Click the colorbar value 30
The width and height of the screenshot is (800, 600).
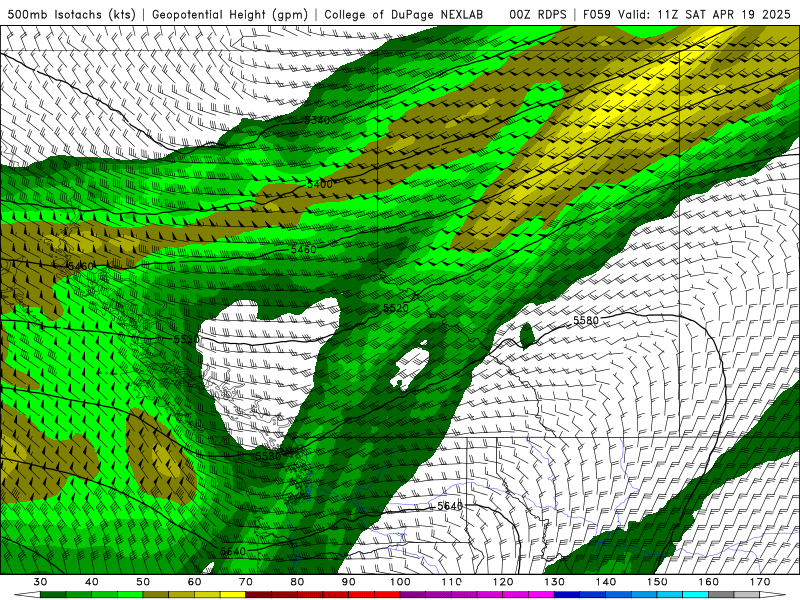40,582
